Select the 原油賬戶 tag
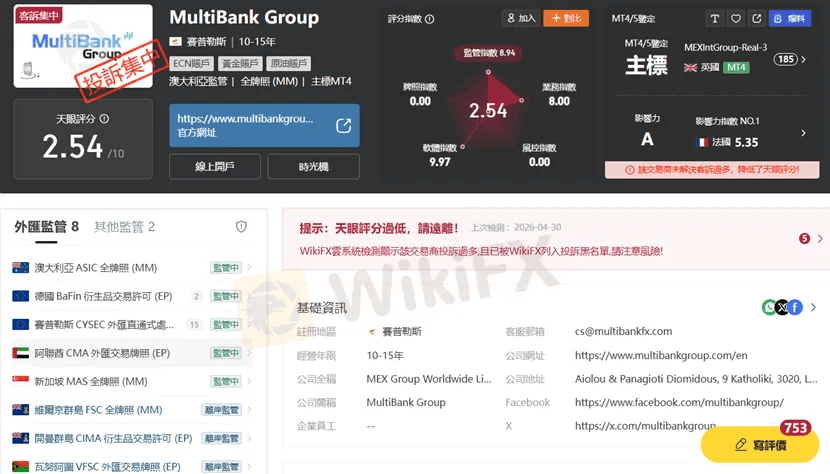 pos(288,64)
